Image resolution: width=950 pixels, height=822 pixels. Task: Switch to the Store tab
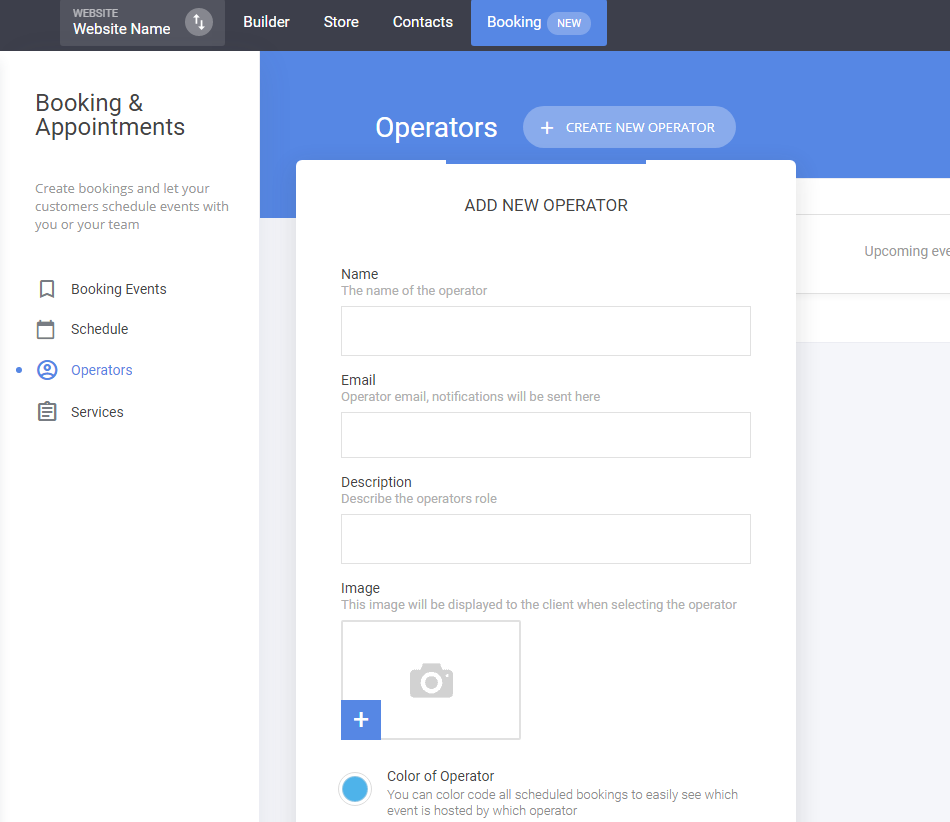point(341,22)
